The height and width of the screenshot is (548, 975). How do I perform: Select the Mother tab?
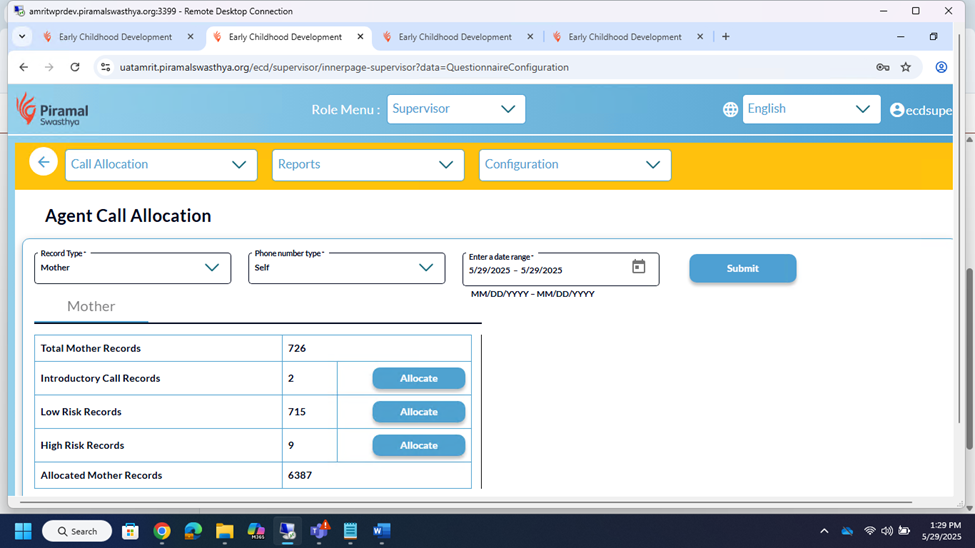pyautogui.click(x=91, y=307)
